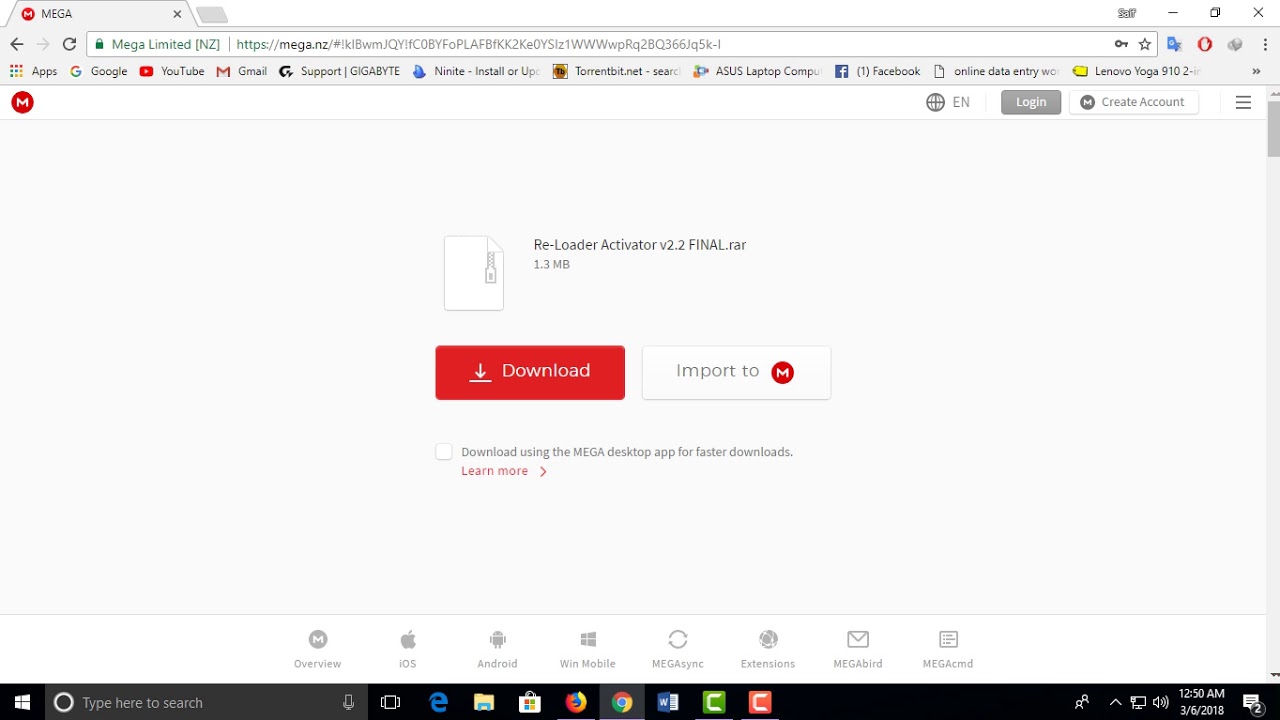The width and height of the screenshot is (1280, 720).
Task: Open the Google bookmark
Action: 99,71
